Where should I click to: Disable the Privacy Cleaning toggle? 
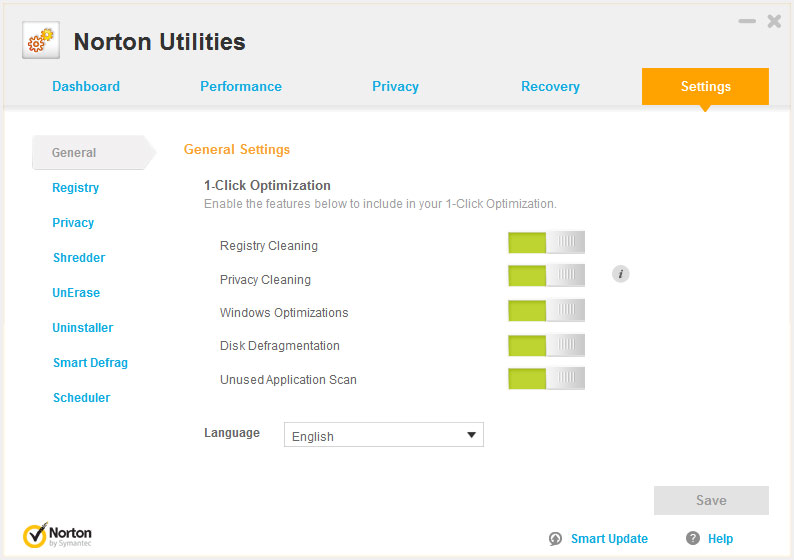pos(546,275)
